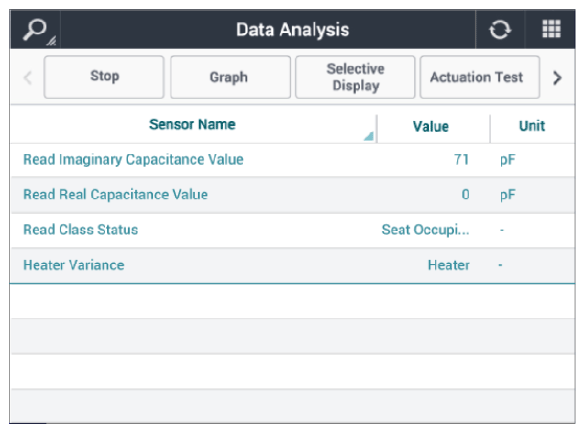Click the Heater value cell
585x433 pixels.
pyautogui.click(x=449, y=265)
